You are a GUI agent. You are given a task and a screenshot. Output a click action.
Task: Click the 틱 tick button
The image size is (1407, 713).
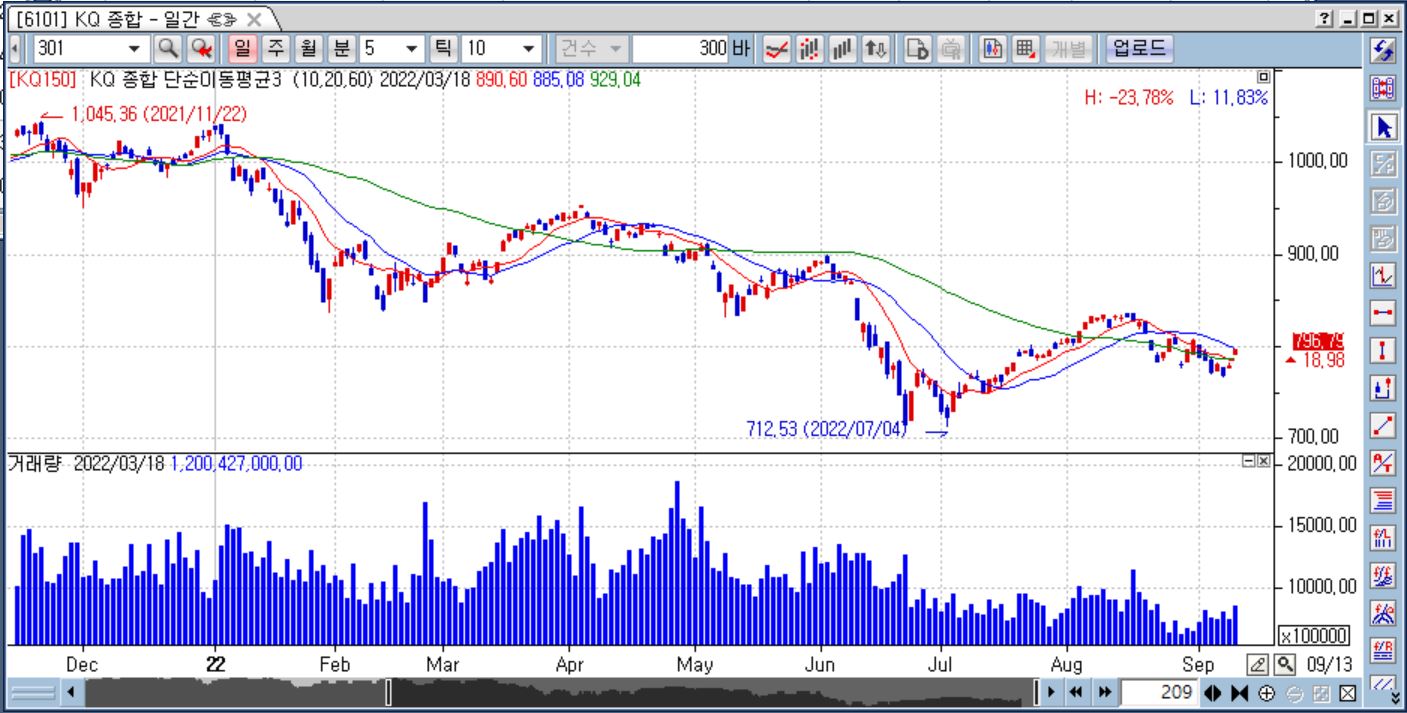442,48
